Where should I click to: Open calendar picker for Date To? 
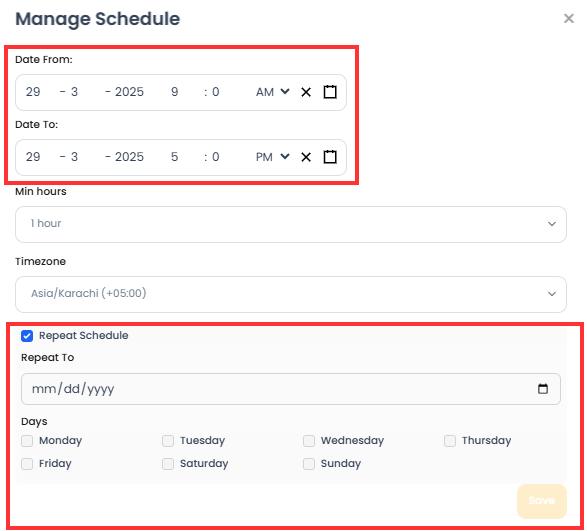(x=330, y=157)
